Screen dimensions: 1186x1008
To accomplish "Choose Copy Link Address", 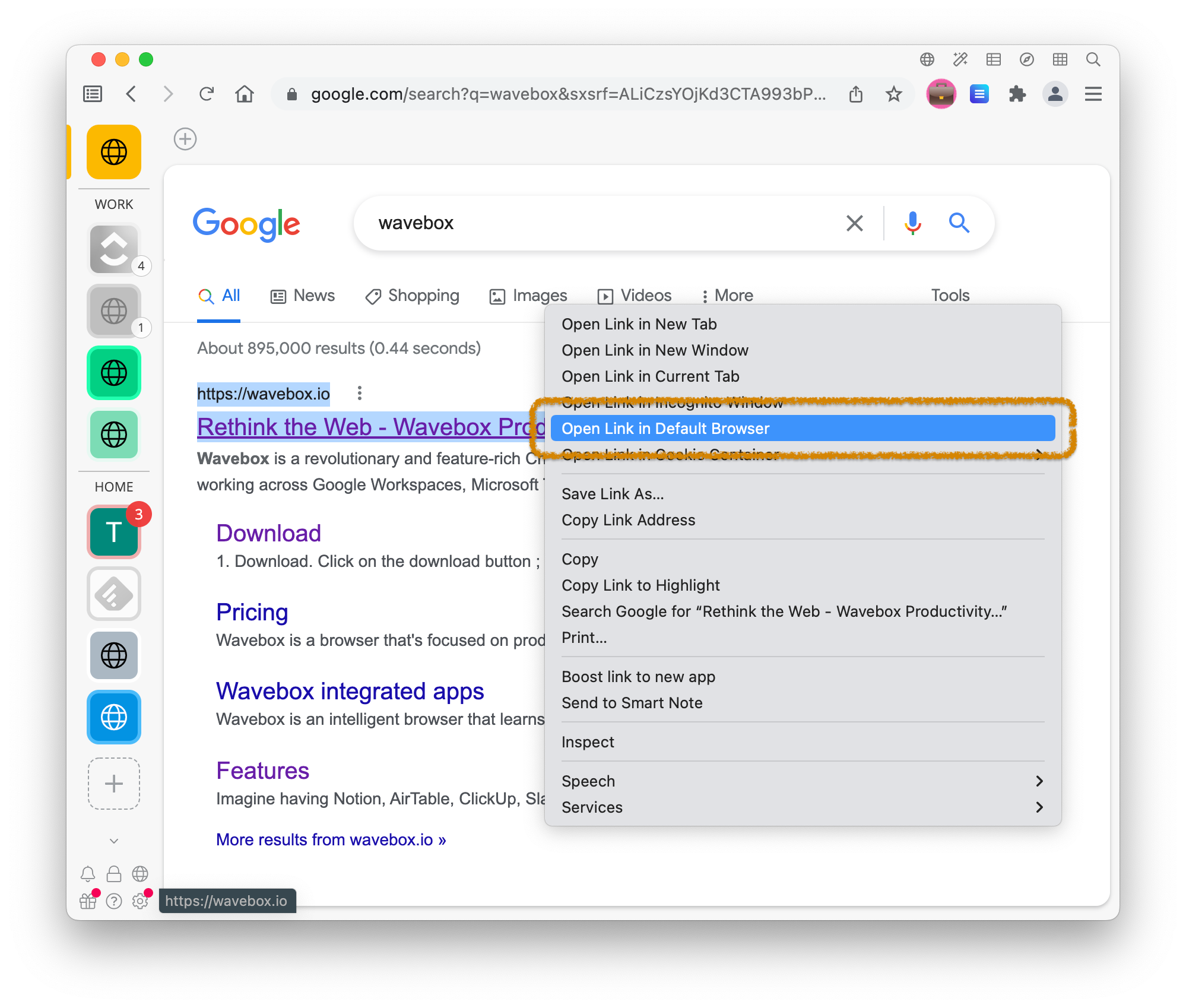I will (803, 520).
